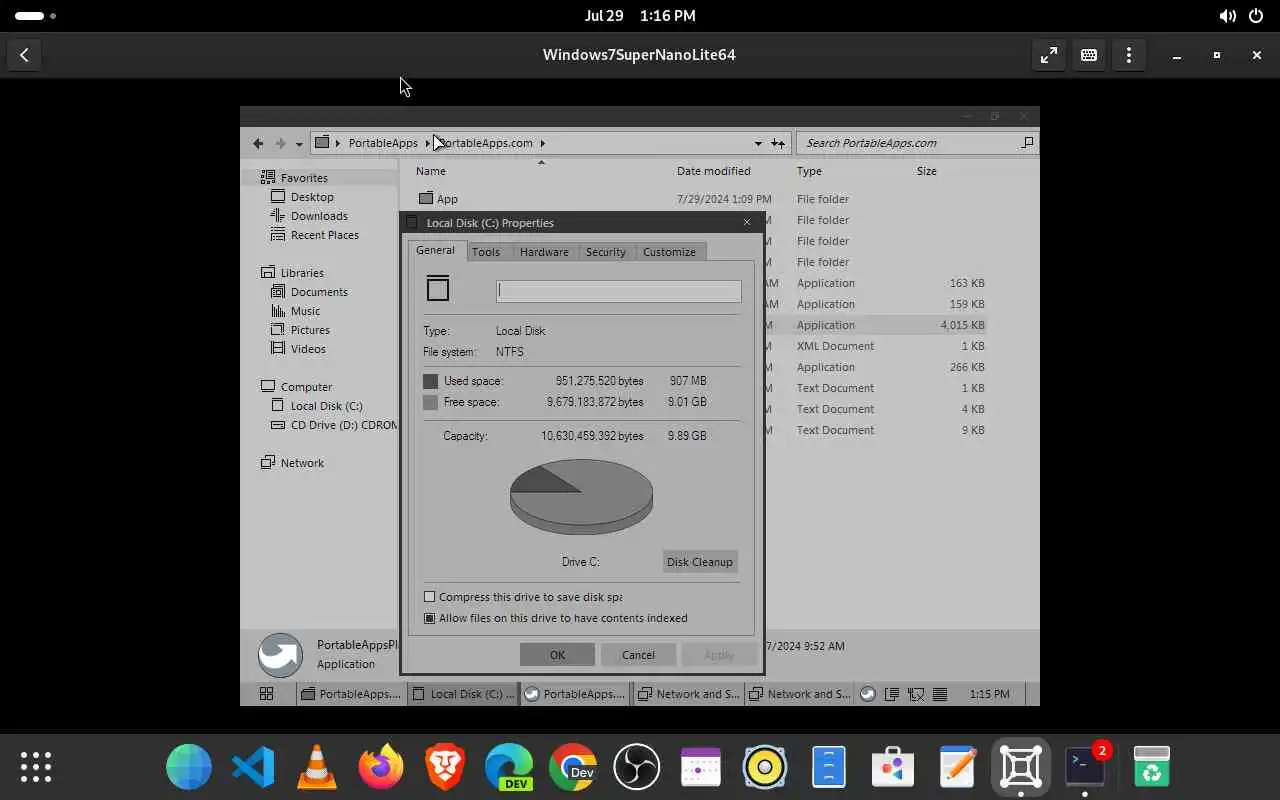Select Local Disk (C:) in the sidebar

point(326,406)
